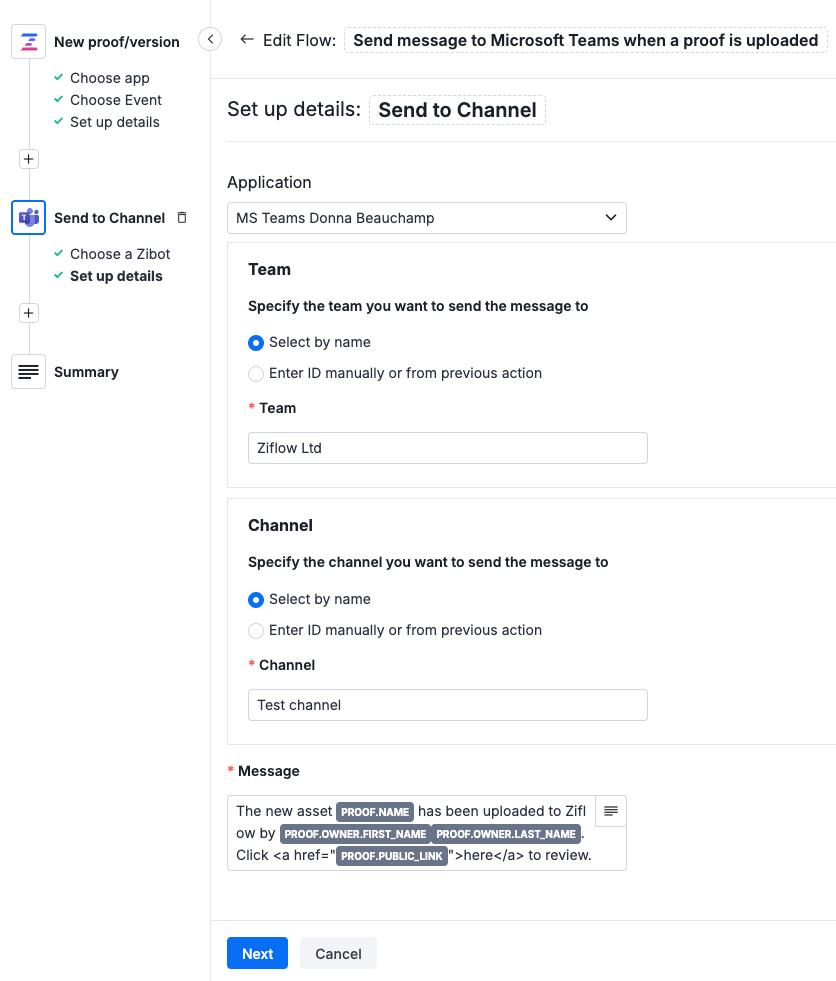Open the Summary step icon
Screen dimensions: 836x981
28,371
